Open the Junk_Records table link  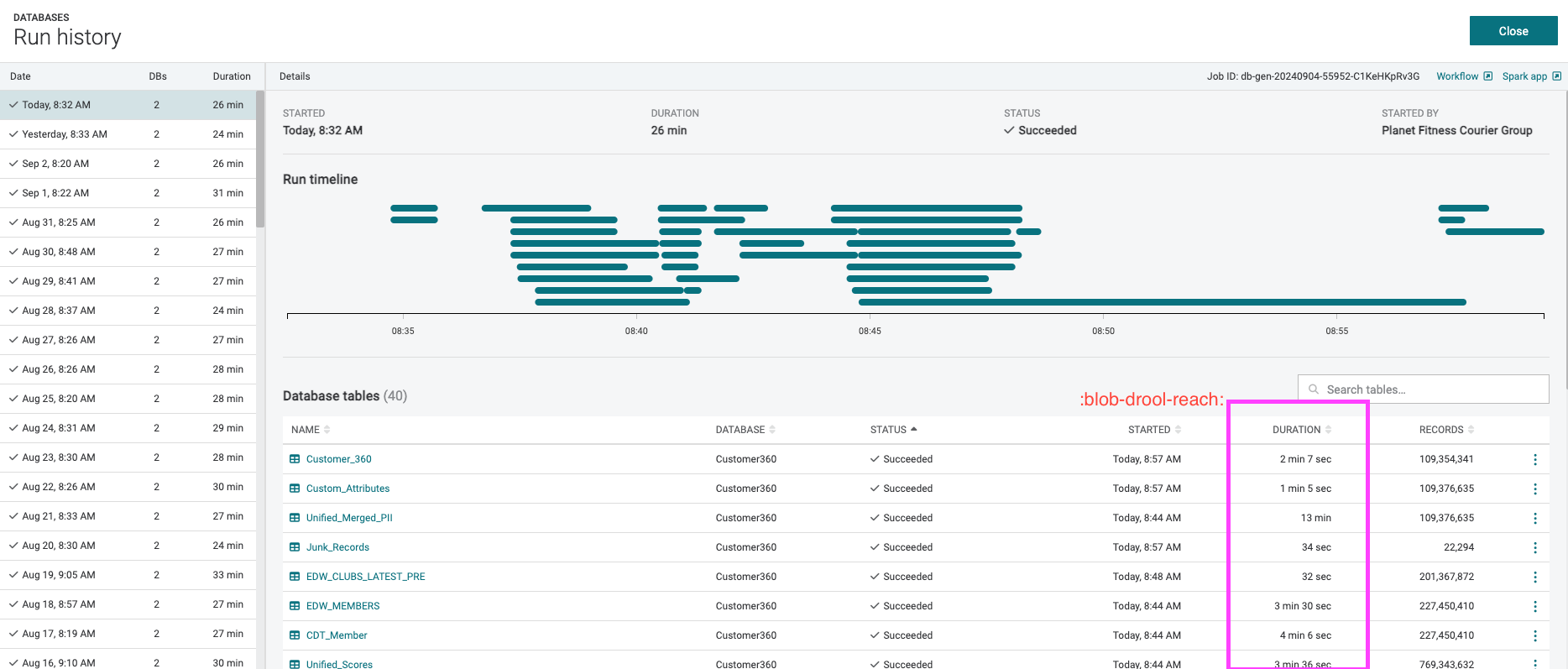point(337,547)
